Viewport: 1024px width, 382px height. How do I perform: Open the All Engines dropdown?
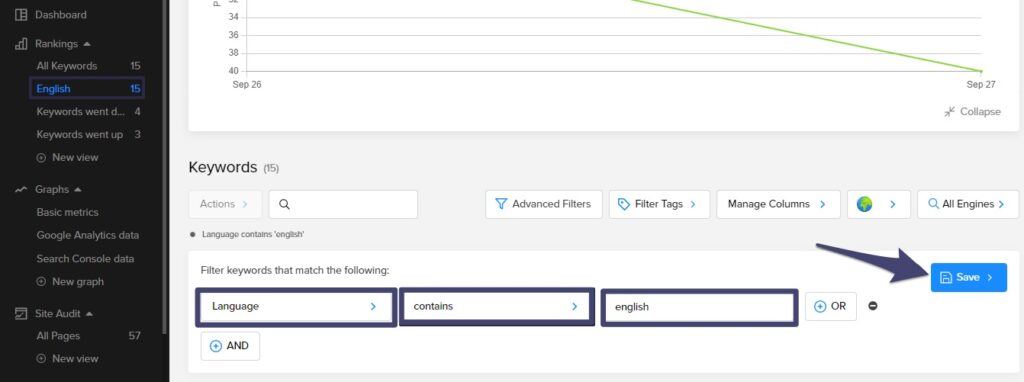968,204
